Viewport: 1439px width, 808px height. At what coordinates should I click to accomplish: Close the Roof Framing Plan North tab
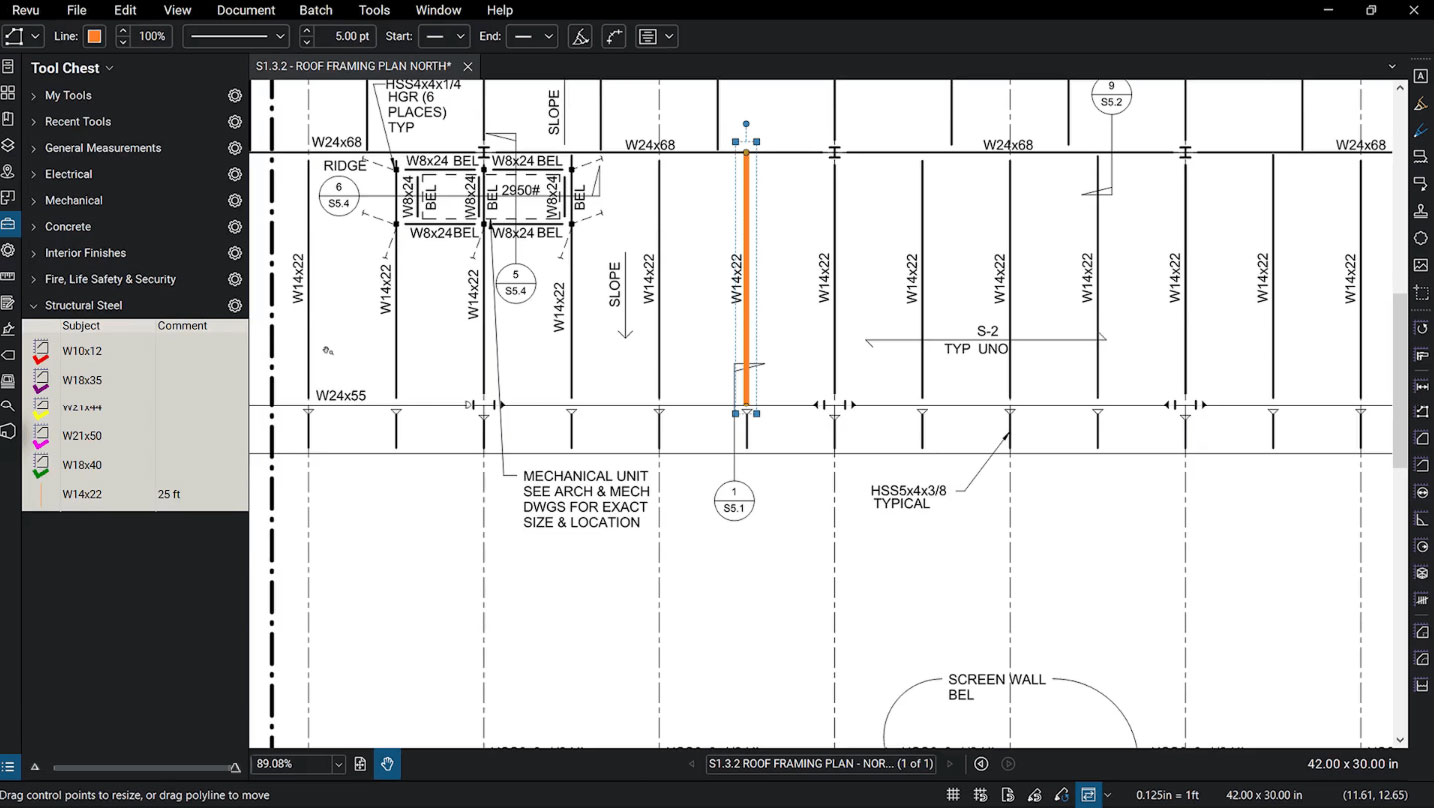[x=467, y=67]
